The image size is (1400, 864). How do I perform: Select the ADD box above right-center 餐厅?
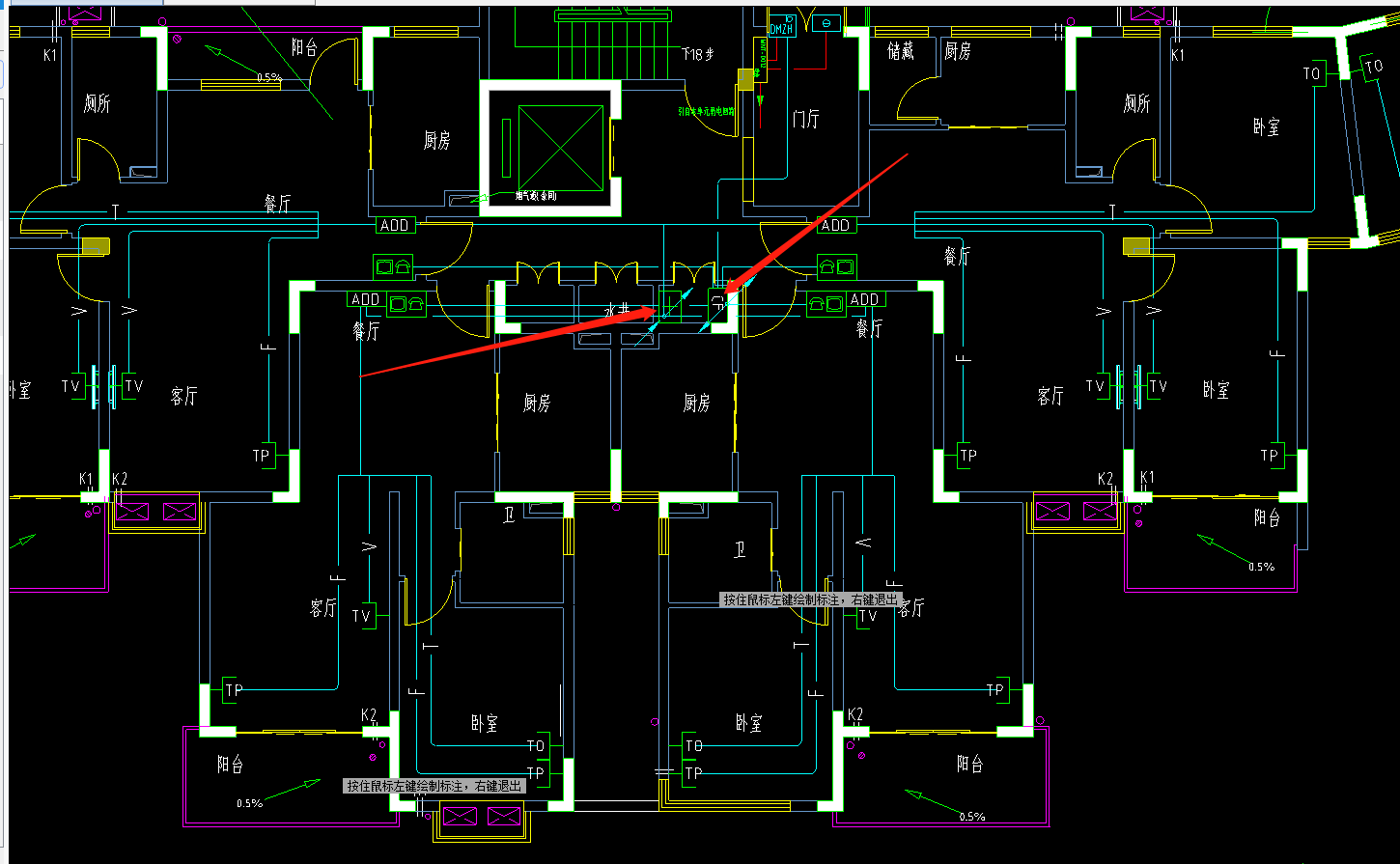tap(864, 299)
